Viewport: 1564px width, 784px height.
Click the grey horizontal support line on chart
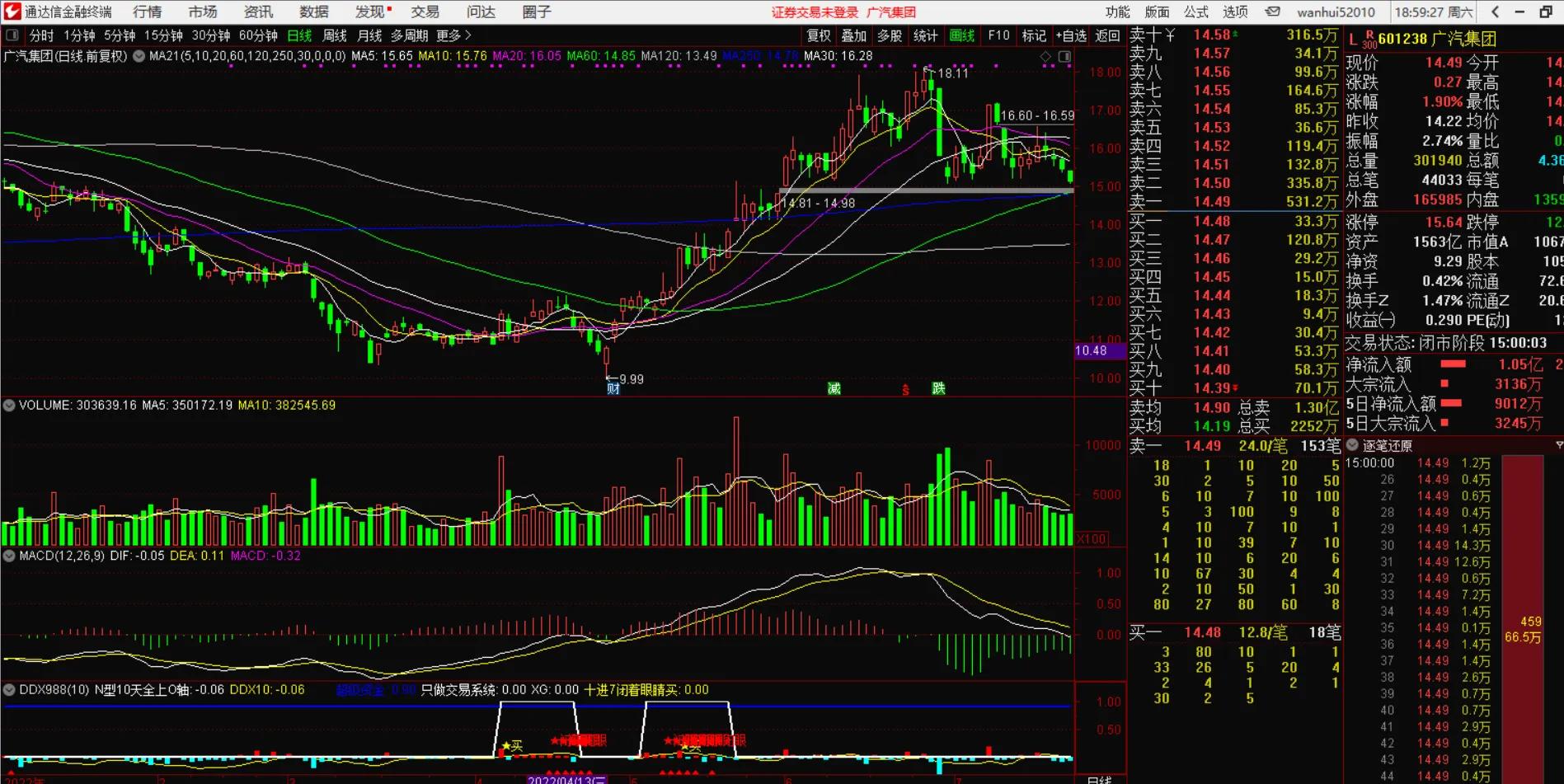[926, 191]
